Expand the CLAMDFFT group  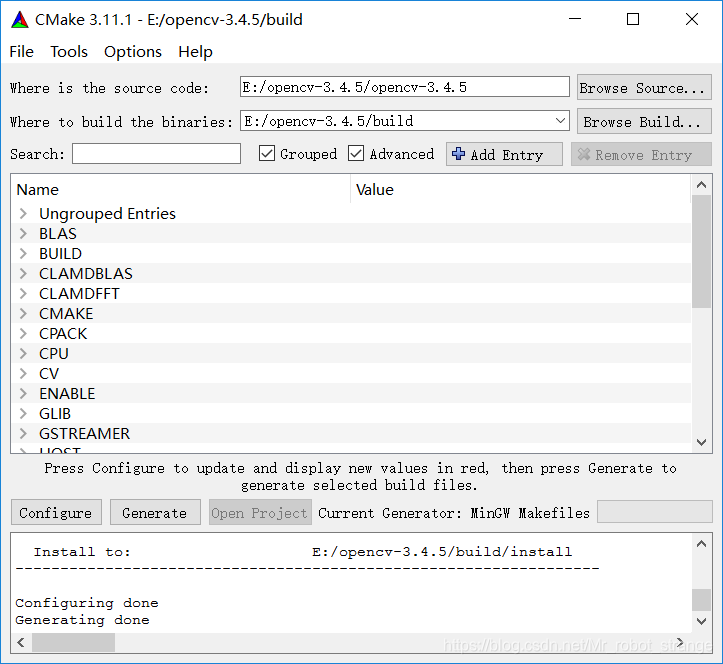coord(23,294)
